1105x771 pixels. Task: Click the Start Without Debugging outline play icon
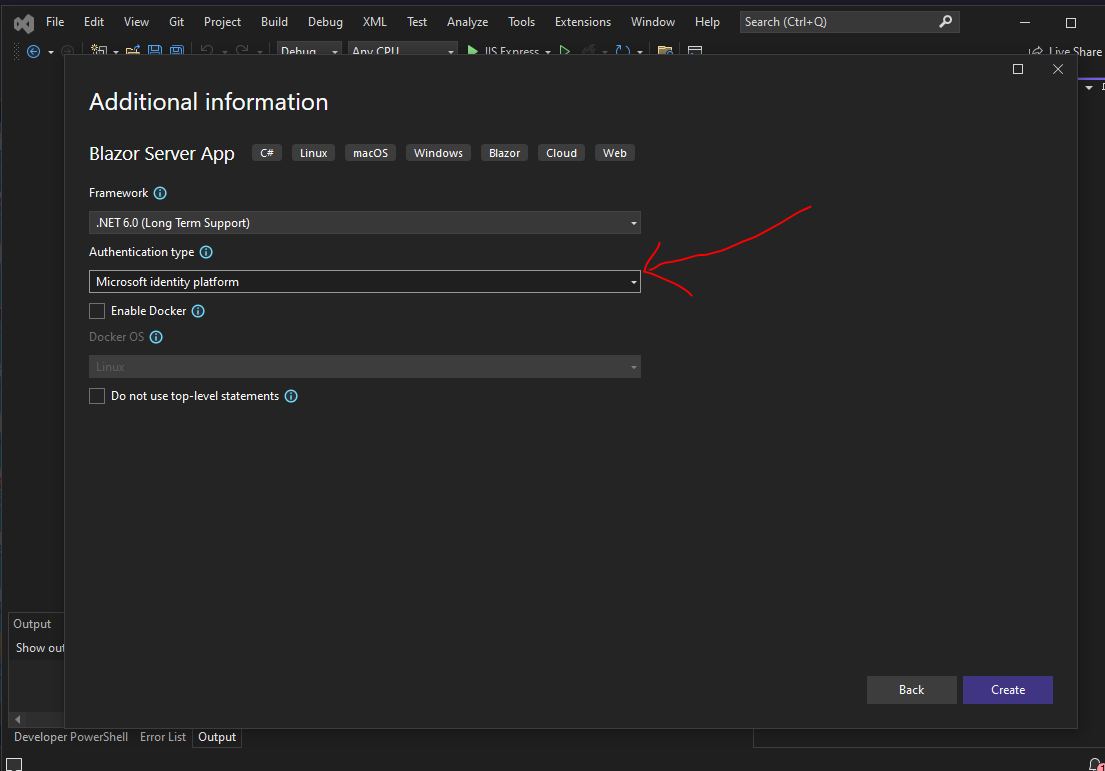click(564, 51)
